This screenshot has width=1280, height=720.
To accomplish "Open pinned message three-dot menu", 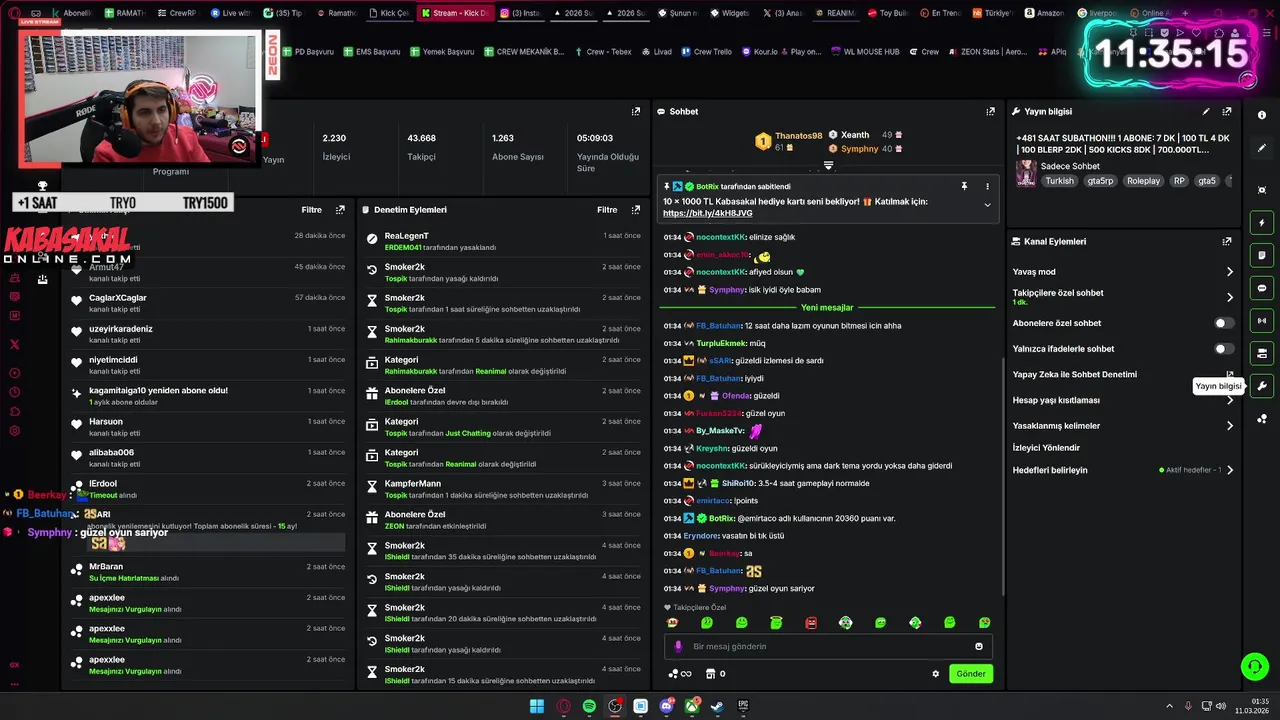I will pos(987,186).
